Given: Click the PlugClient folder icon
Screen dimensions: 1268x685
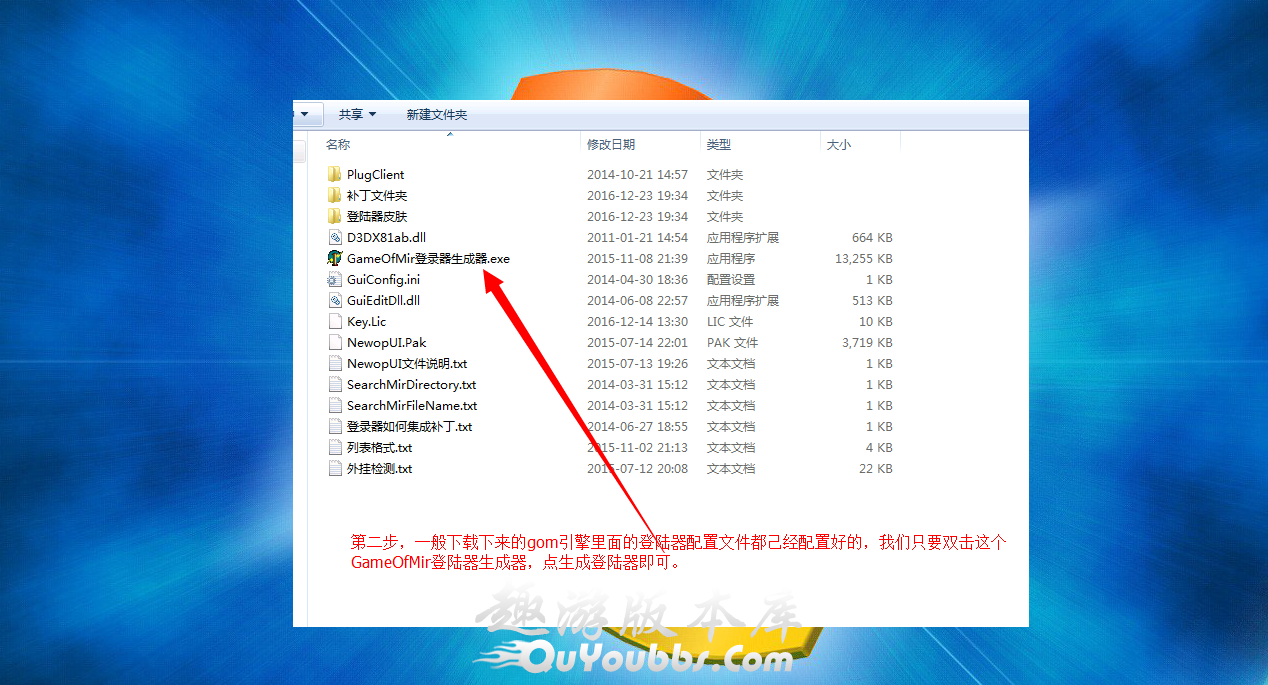Looking at the screenshot, I should click(335, 175).
